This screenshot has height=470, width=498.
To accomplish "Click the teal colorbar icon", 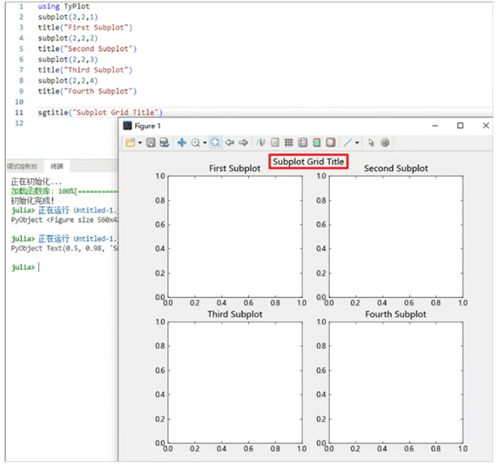I will (317, 143).
